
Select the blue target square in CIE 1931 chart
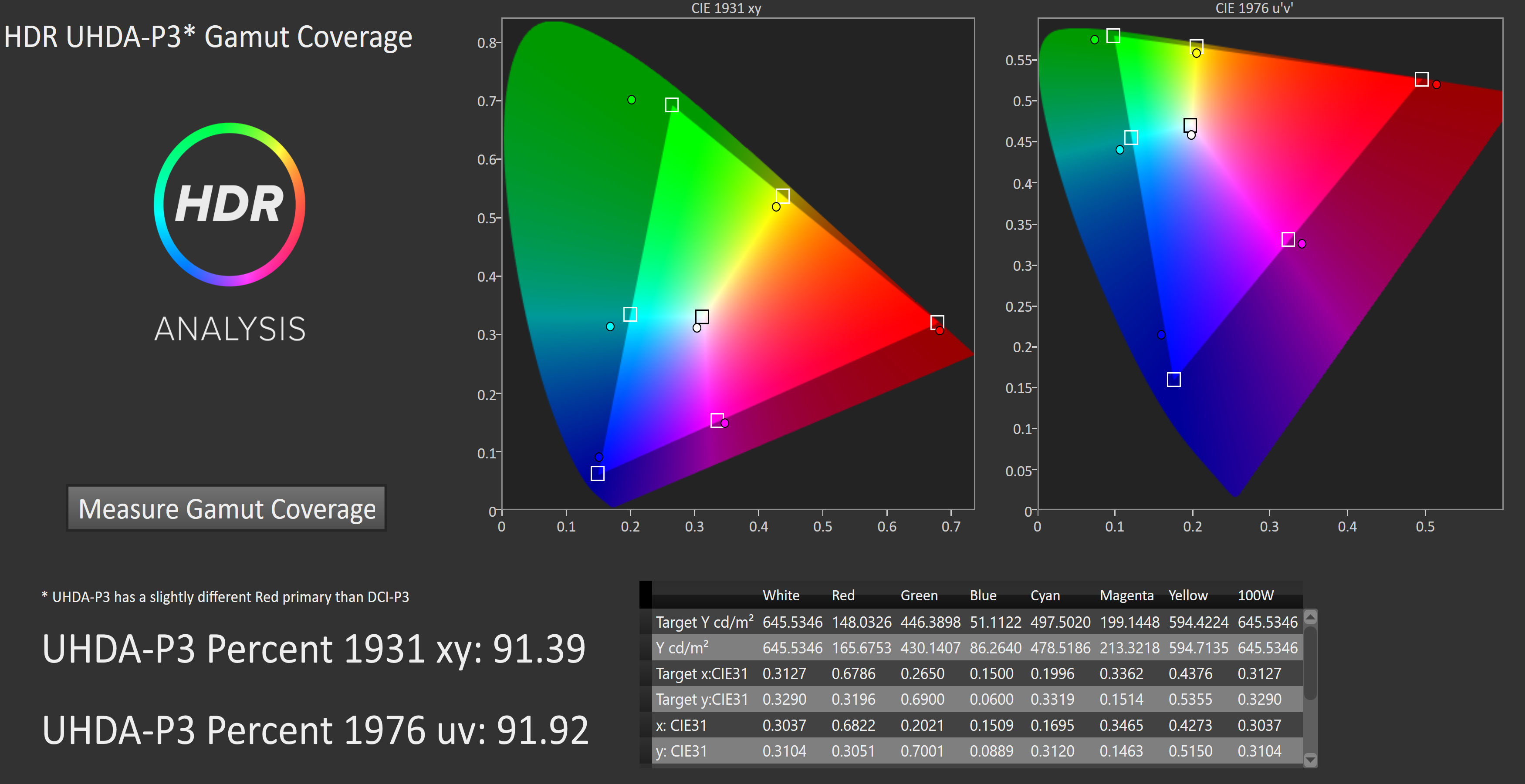(x=597, y=473)
